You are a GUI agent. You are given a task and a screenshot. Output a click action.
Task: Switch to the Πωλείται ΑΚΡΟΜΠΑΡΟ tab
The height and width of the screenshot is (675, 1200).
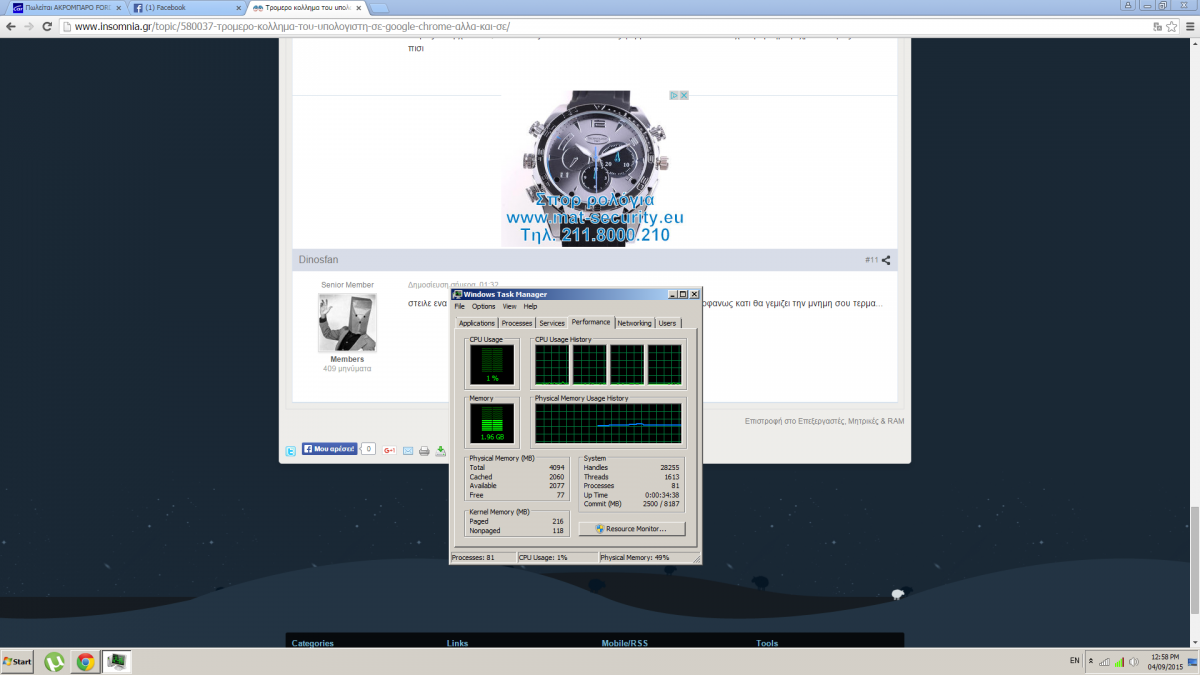coord(66,7)
